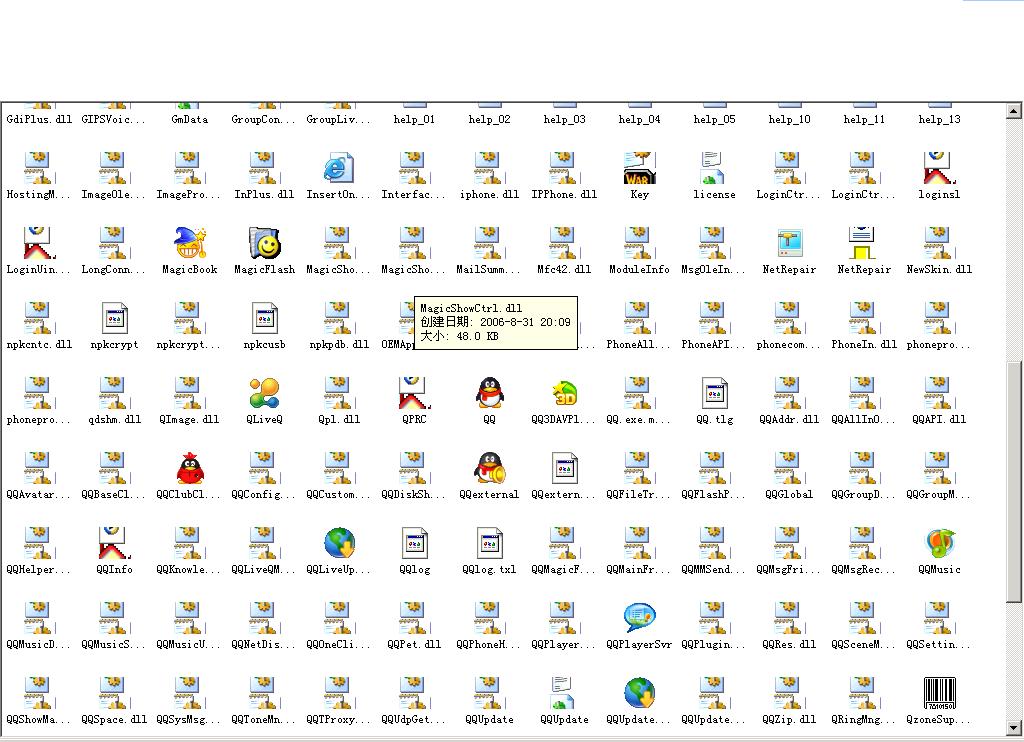The image size is (1024, 742).
Task: Launch the QQ penguin application
Action: (x=489, y=393)
